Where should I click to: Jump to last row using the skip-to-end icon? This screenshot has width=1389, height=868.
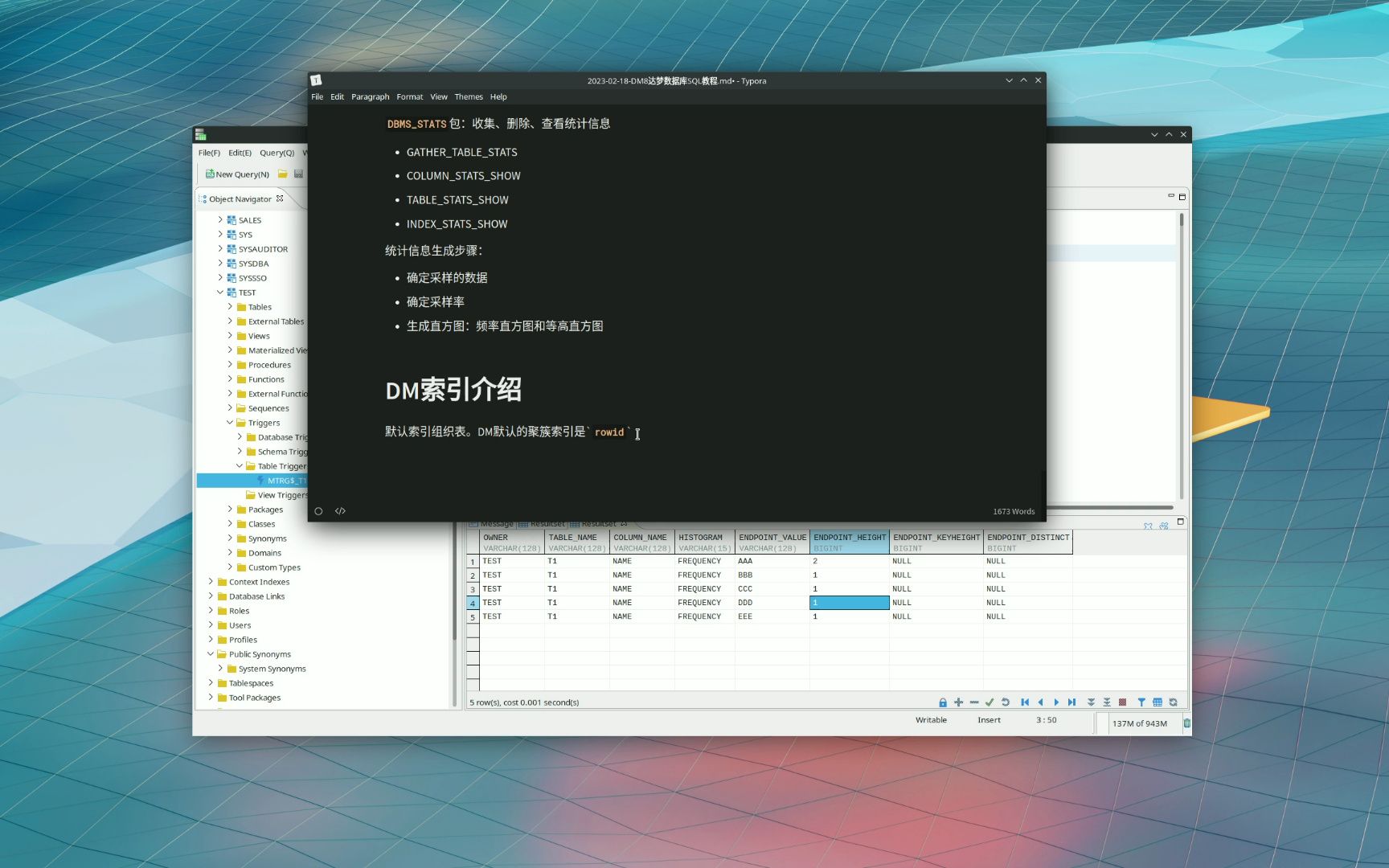[1072, 702]
